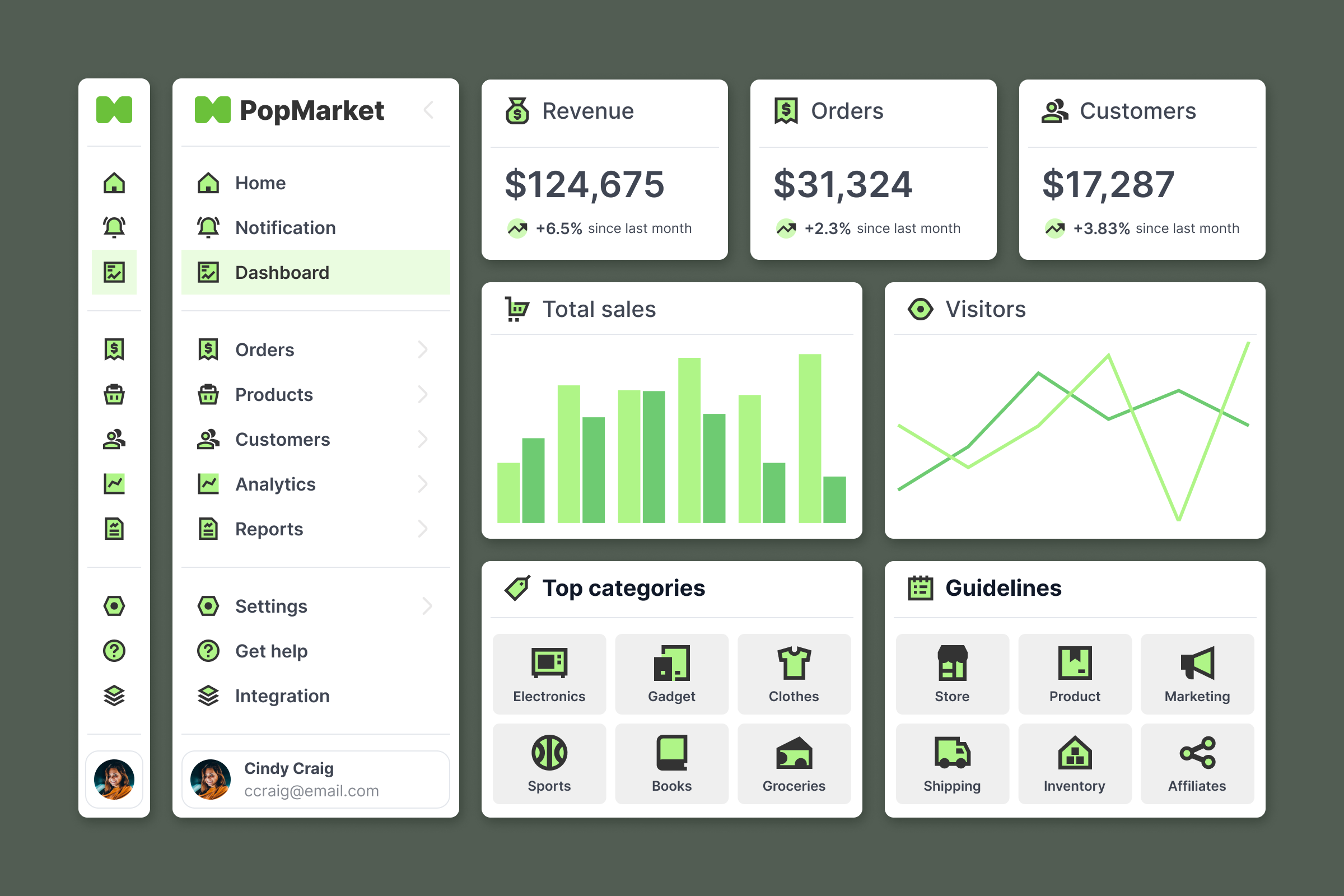Viewport: 1344px width, 896px height.
Task: Click the basket icon in narrow sidebar
Action: (114, 394)
